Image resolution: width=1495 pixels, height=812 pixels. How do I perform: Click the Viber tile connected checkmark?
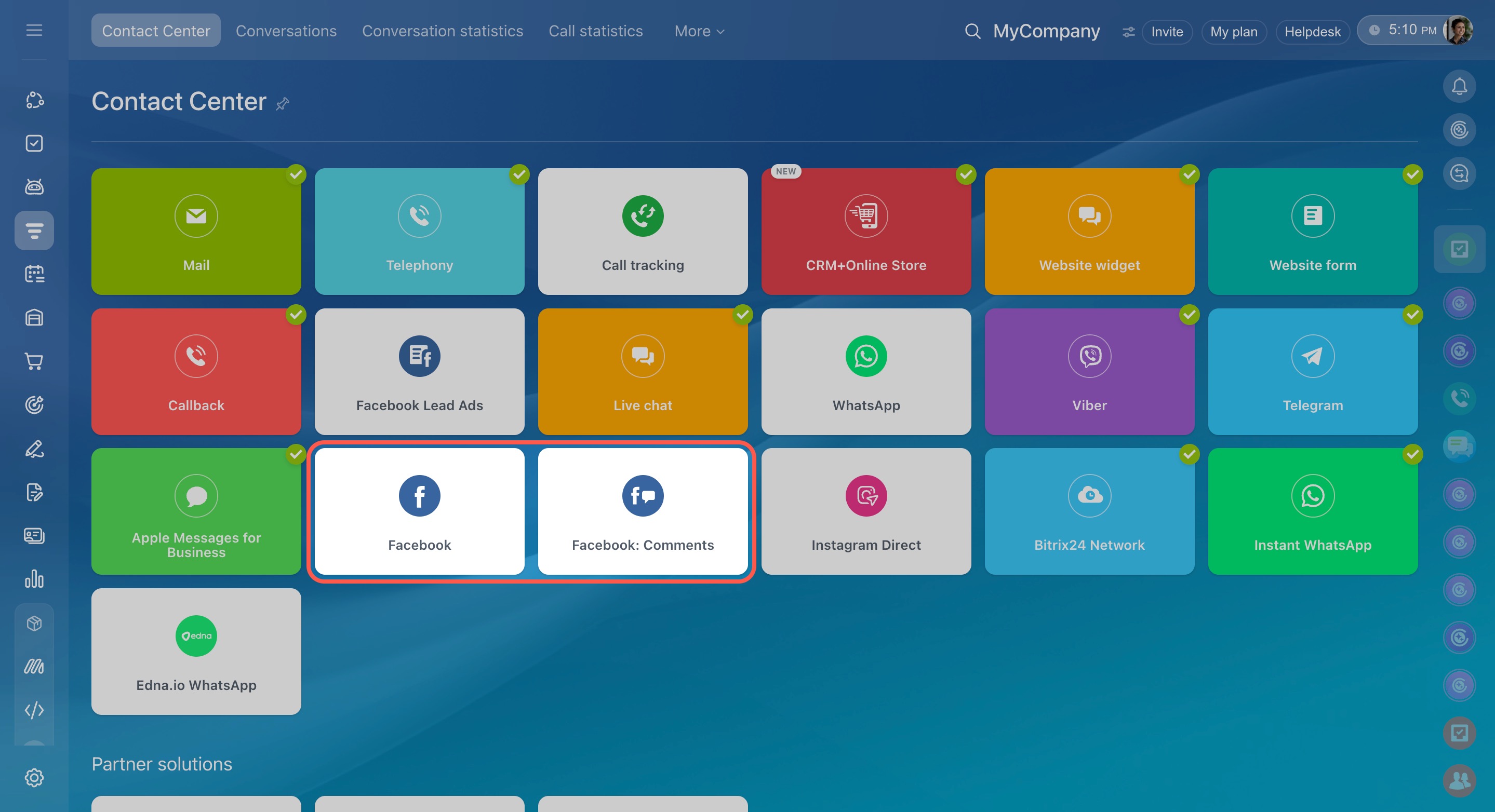pyautogui.click(x=1189, y=314)
